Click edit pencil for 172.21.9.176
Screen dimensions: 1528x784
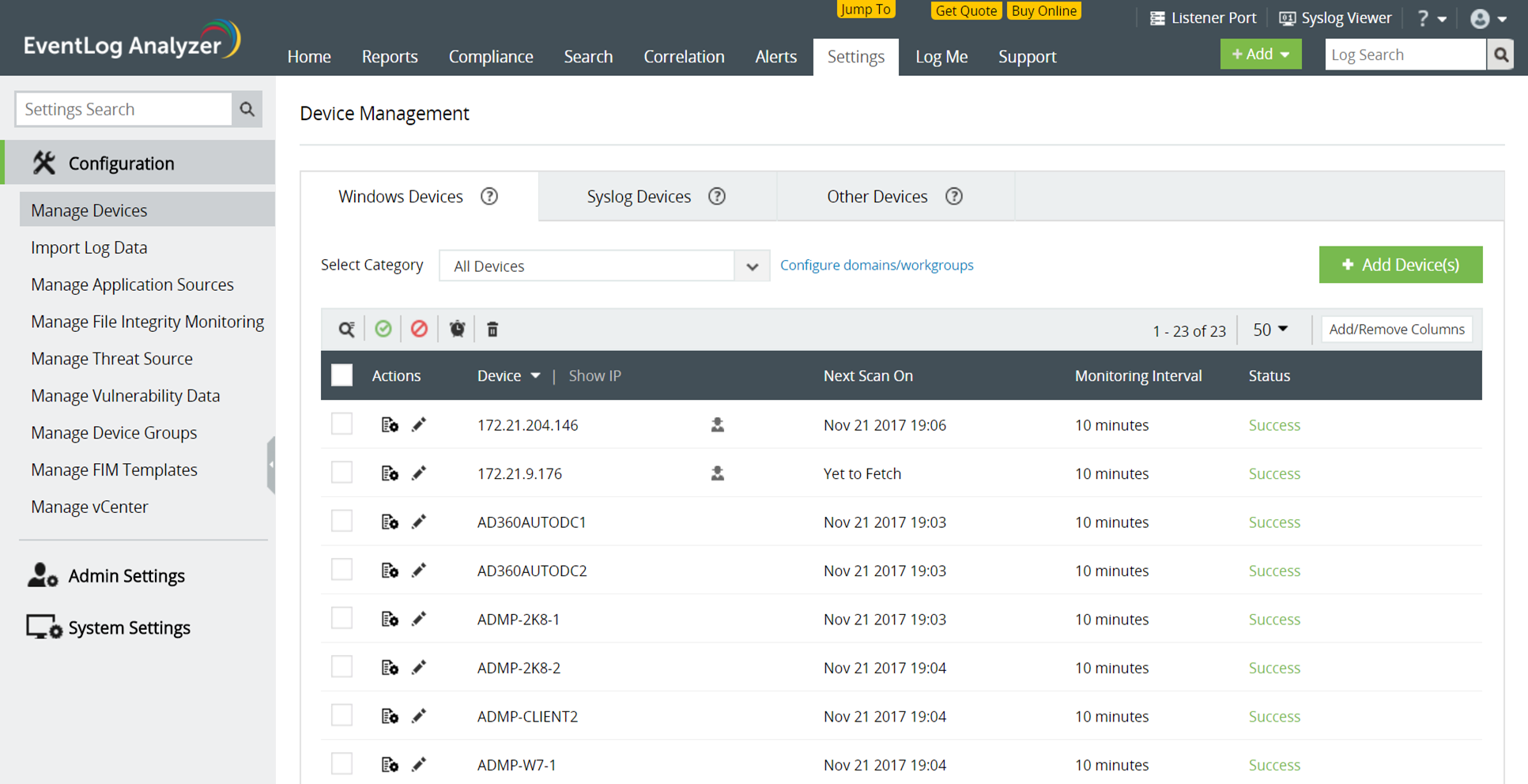click(x=419, y=473)
